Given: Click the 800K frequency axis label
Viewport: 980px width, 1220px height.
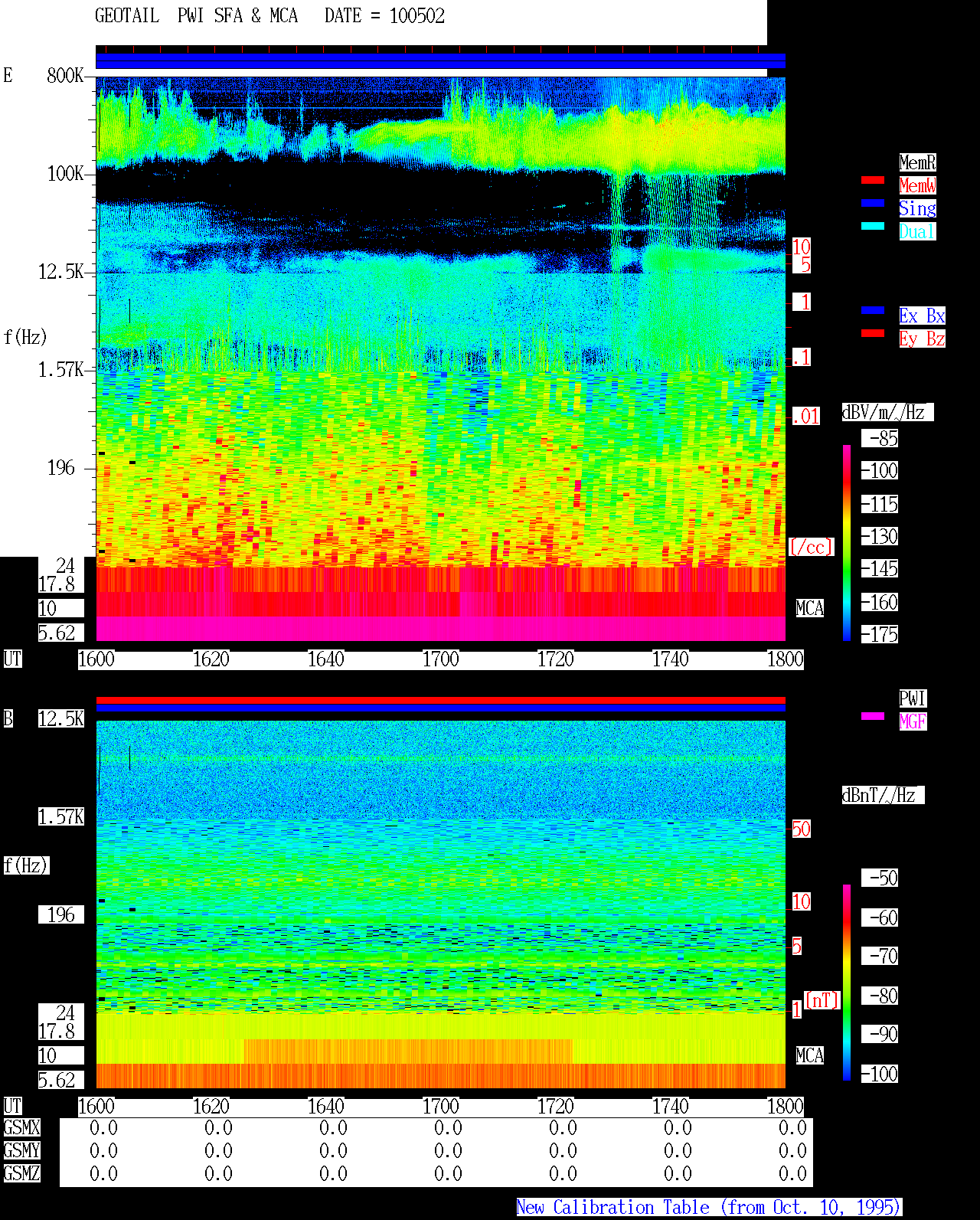Looking at the screenshot, I should tap(65, 76).
